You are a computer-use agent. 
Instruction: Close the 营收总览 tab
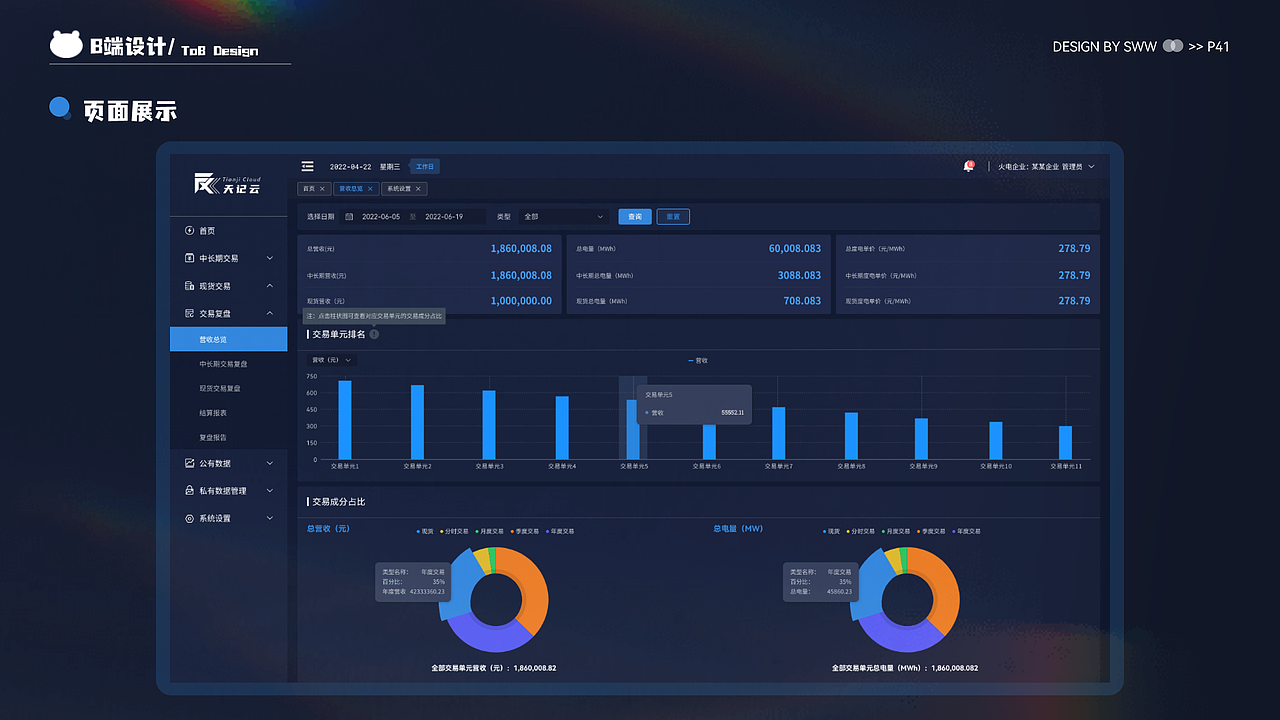coord(370,189)
